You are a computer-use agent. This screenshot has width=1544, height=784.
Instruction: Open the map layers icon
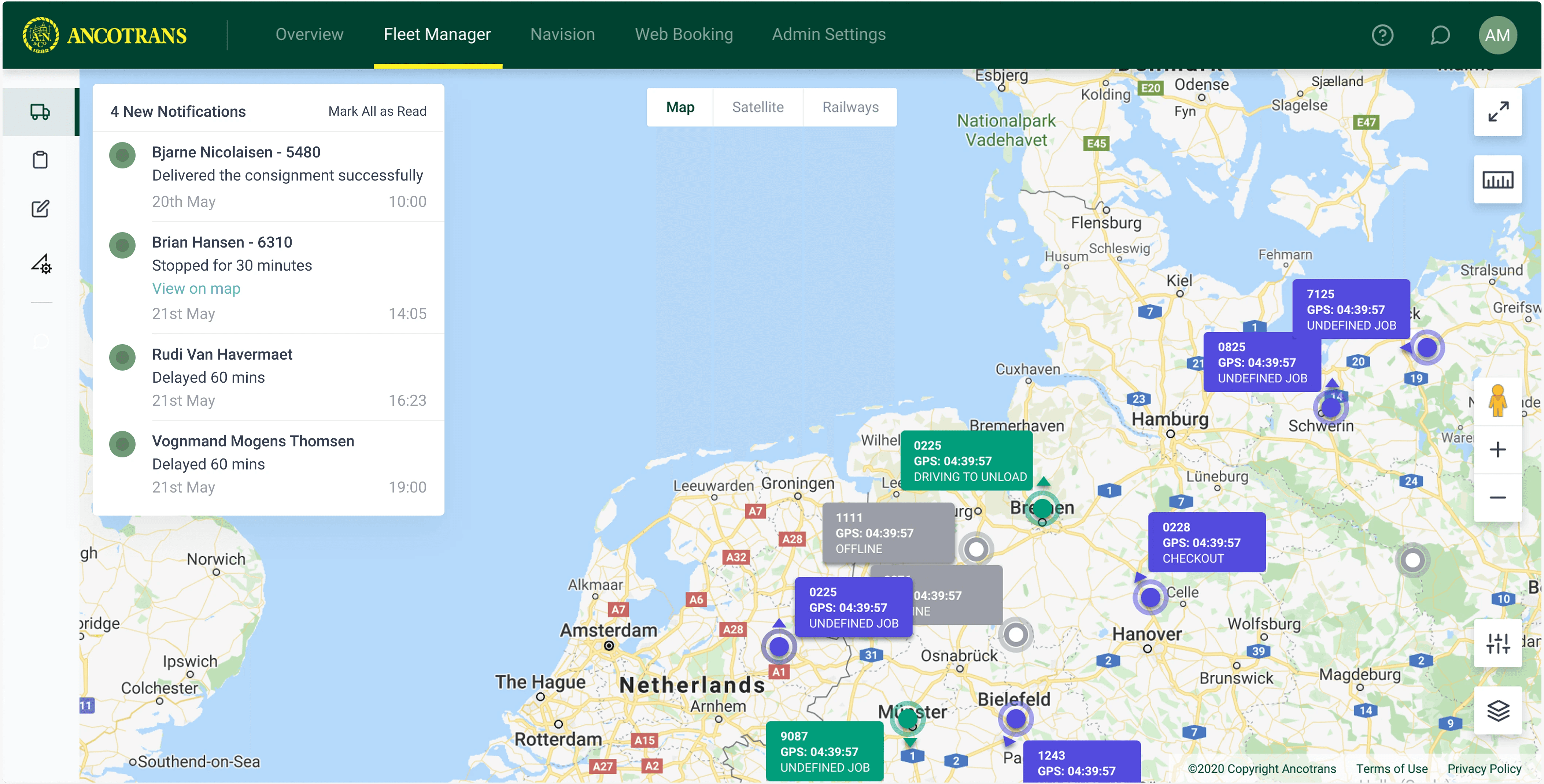pyautogui.click(x=1497, y=710)
